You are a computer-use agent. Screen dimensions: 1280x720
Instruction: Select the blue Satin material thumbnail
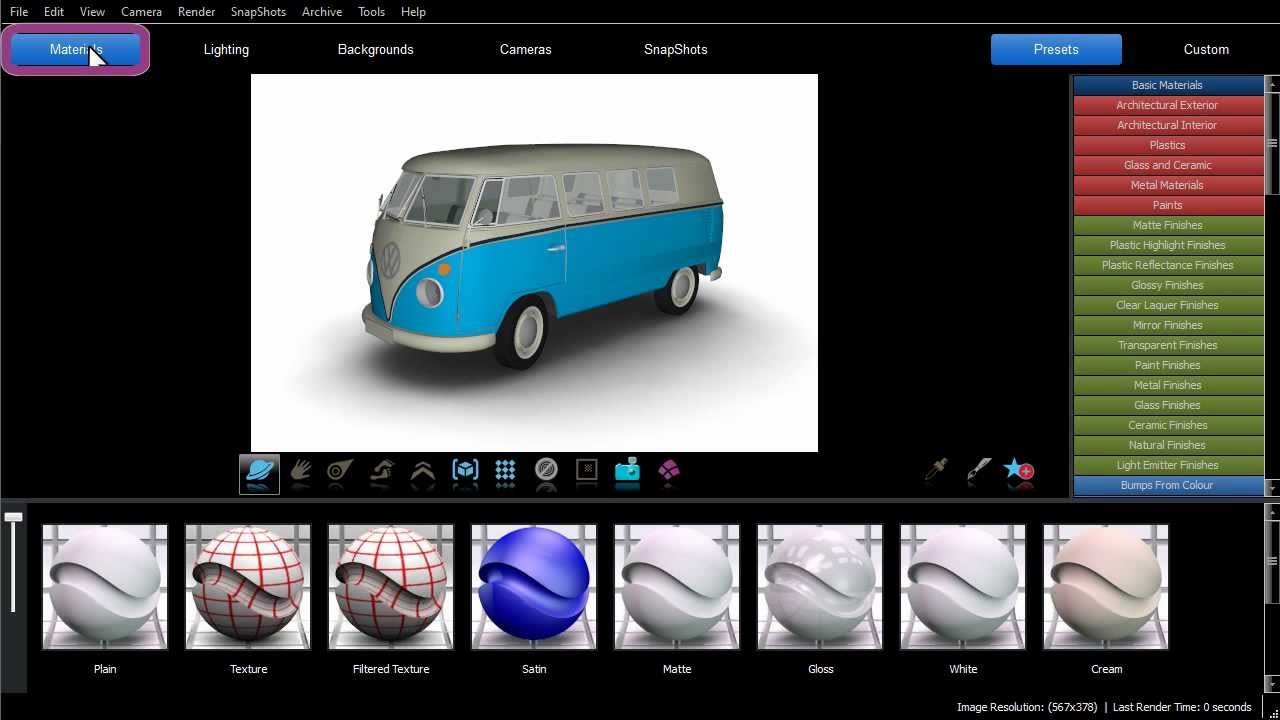[x=534, y=587]
